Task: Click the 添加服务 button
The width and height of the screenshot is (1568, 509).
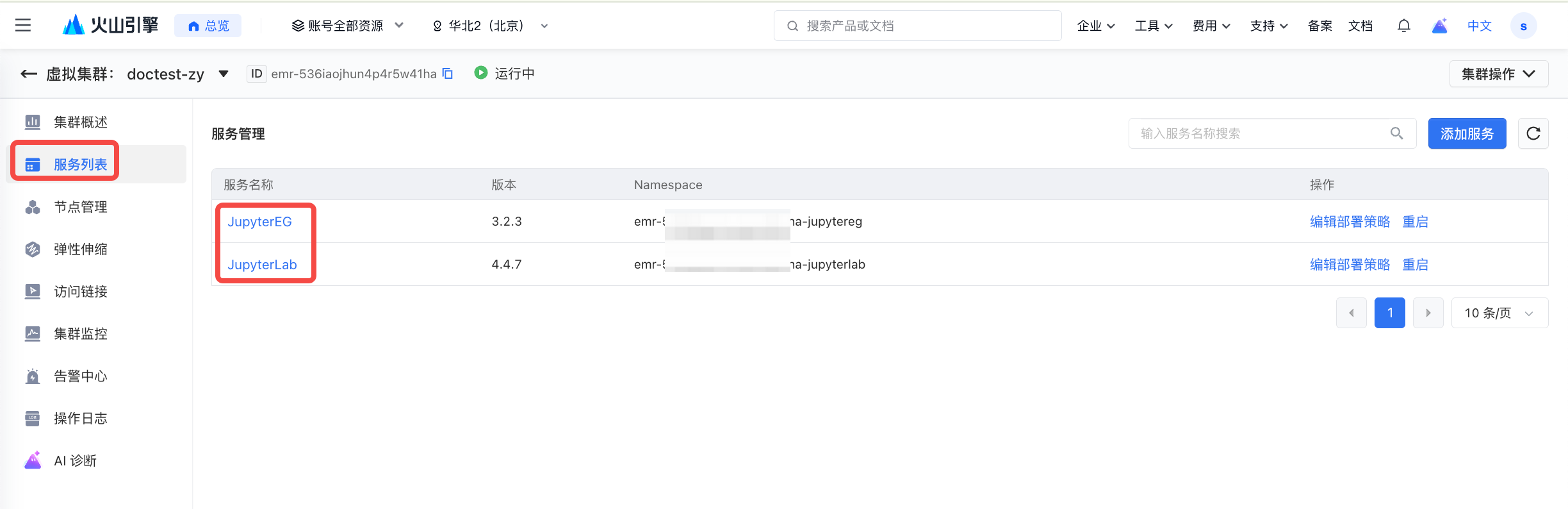Action: click(x=1467, y=133)
